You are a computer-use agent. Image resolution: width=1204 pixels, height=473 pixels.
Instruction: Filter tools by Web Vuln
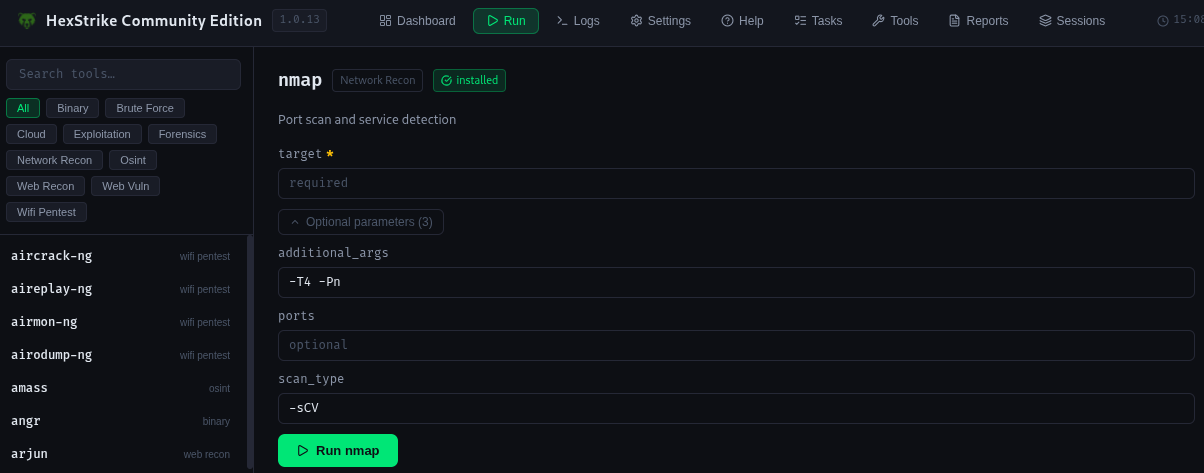point(125,186)
